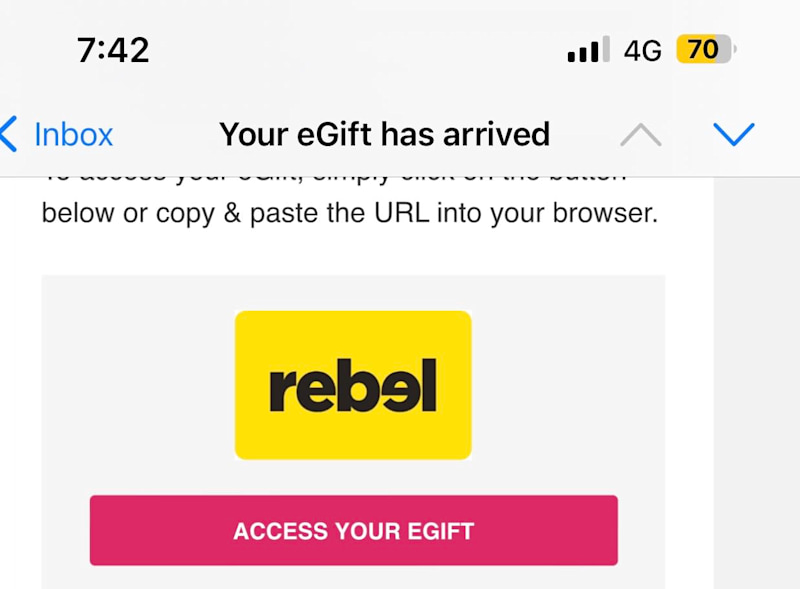Tap the yellow battery icon showing 70
The width and height of the screenshot is (800, 589).
click(706, 50)
